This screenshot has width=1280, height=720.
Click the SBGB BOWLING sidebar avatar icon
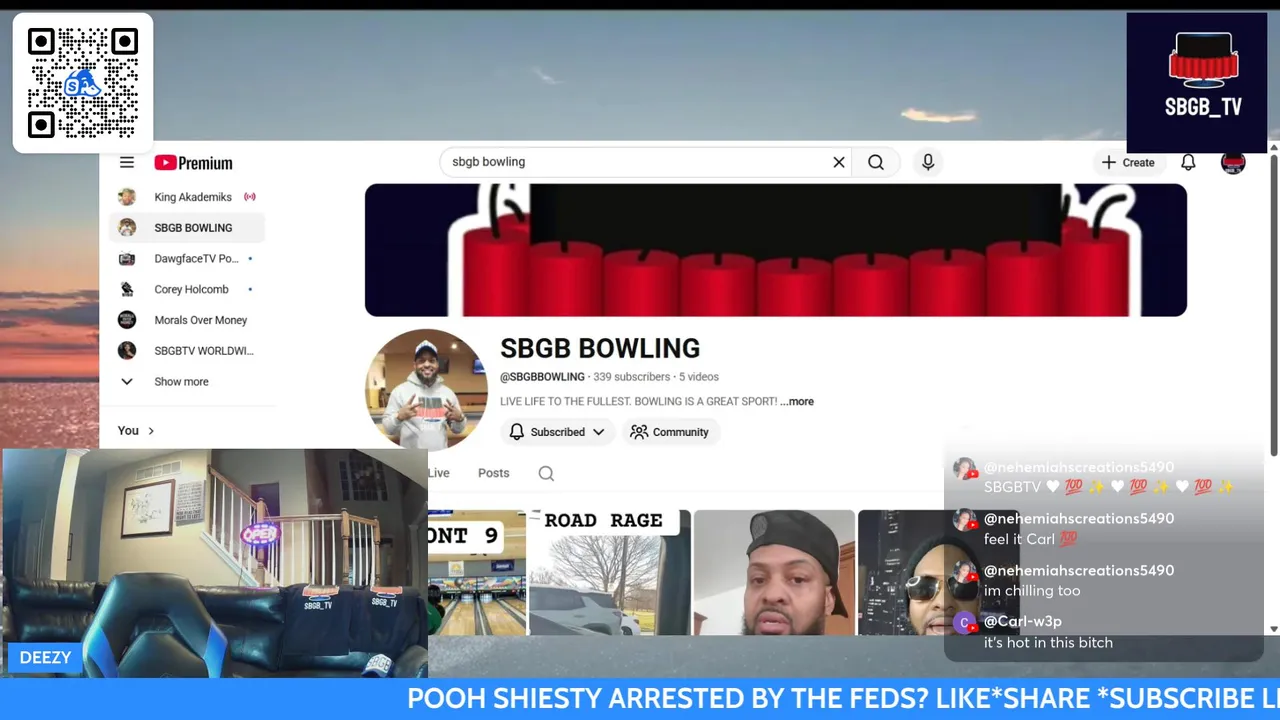127,228
